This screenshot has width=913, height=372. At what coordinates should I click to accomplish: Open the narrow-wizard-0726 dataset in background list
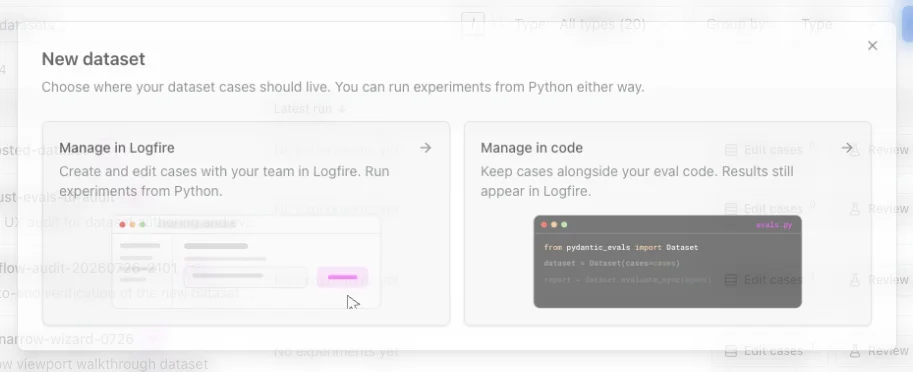pyautogui.click(x=67, y=339)
